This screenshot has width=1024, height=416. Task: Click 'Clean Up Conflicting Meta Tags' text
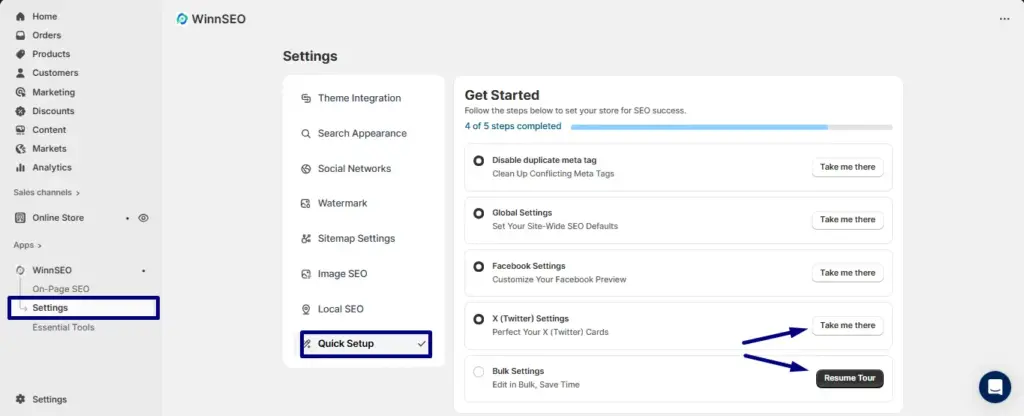[x=553, y=174]
